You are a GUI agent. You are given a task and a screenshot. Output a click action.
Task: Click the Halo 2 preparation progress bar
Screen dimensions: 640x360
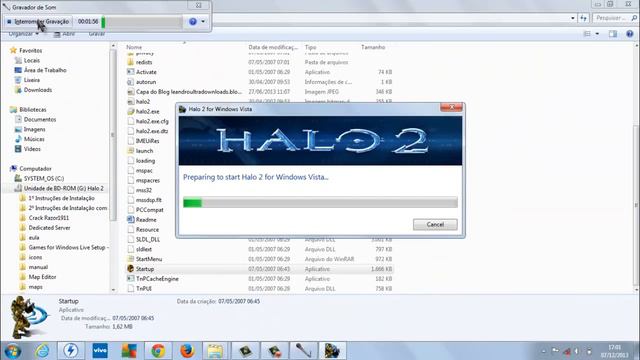coord(320,202)
